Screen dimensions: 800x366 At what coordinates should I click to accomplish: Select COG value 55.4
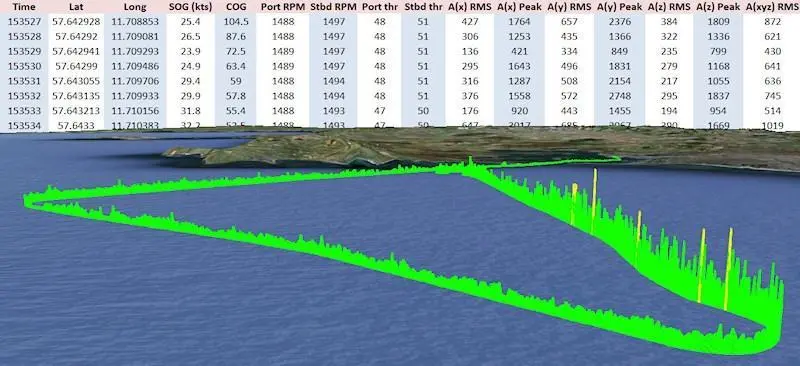coord(236,111)
